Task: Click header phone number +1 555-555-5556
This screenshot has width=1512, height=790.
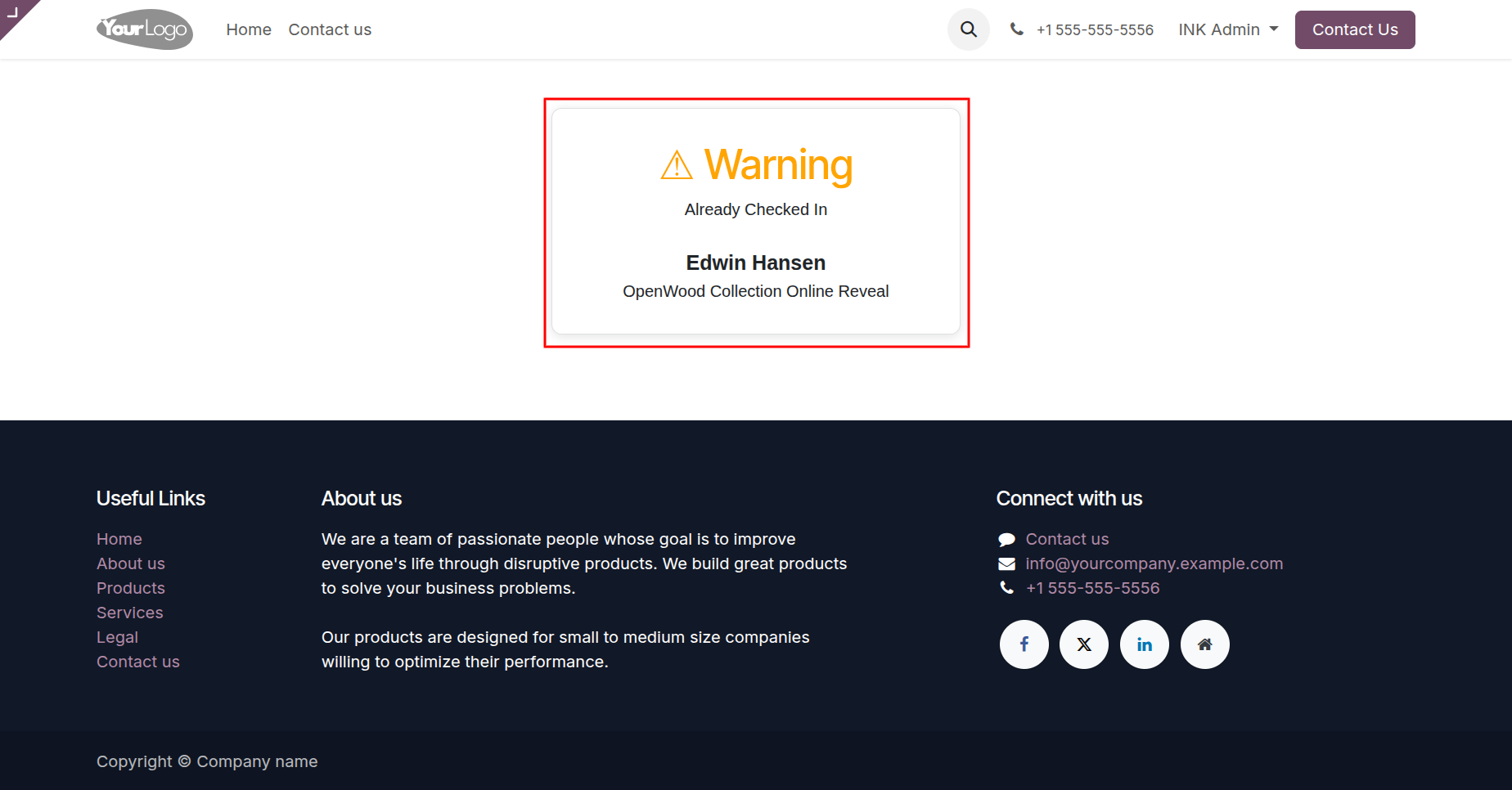Action: 1095,29
